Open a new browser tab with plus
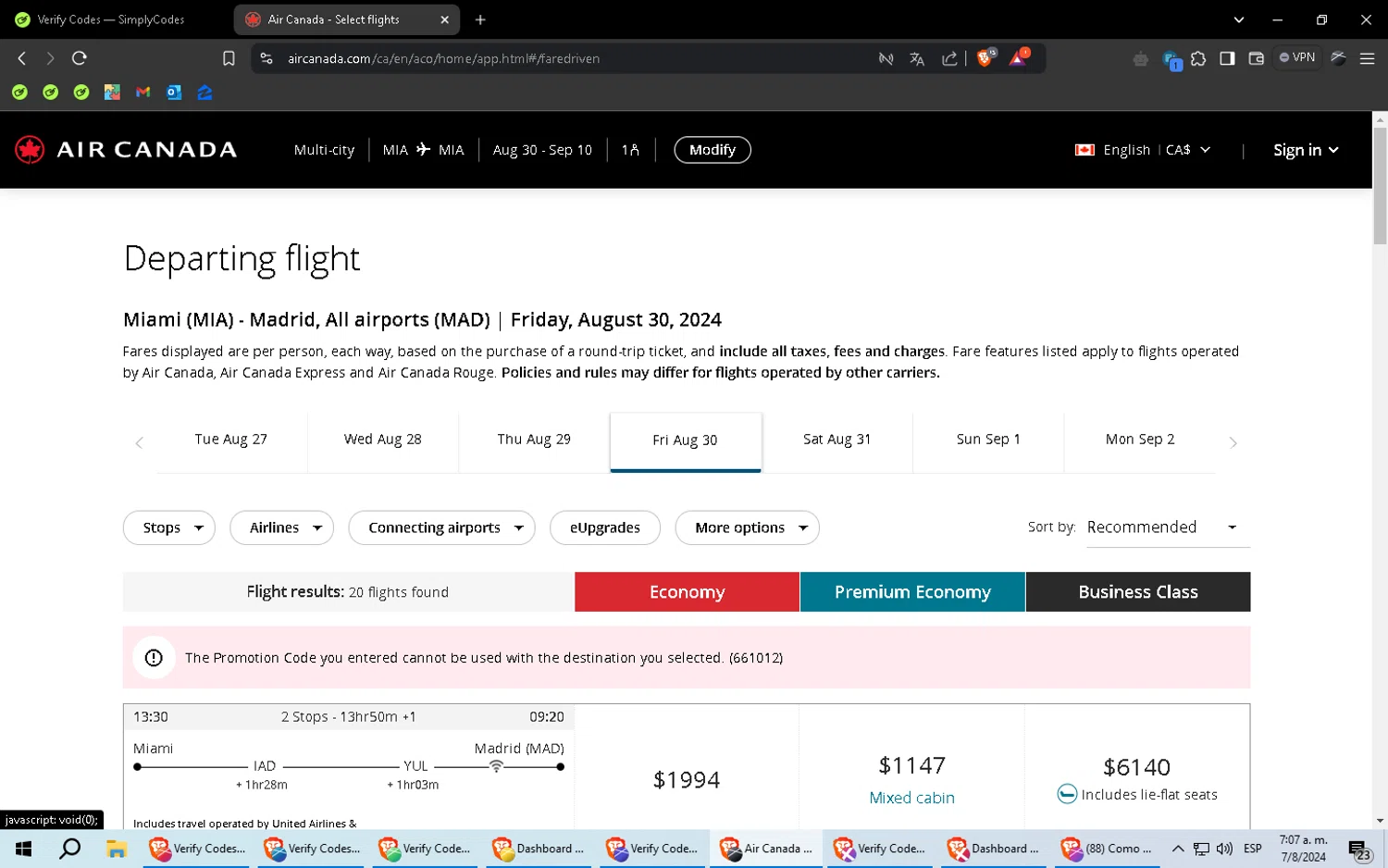1388x868 pixels. point(480,19)
